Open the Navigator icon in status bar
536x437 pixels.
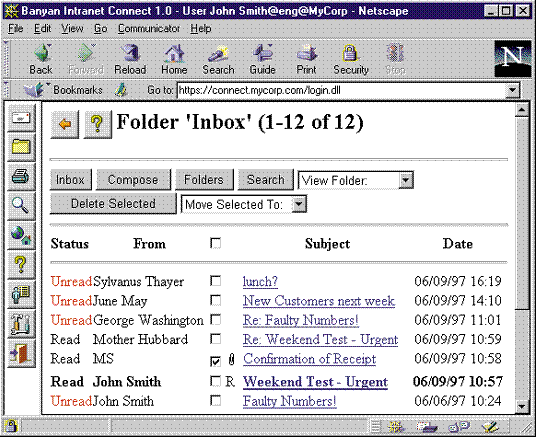pyautogui.click(x=396, y=426)
